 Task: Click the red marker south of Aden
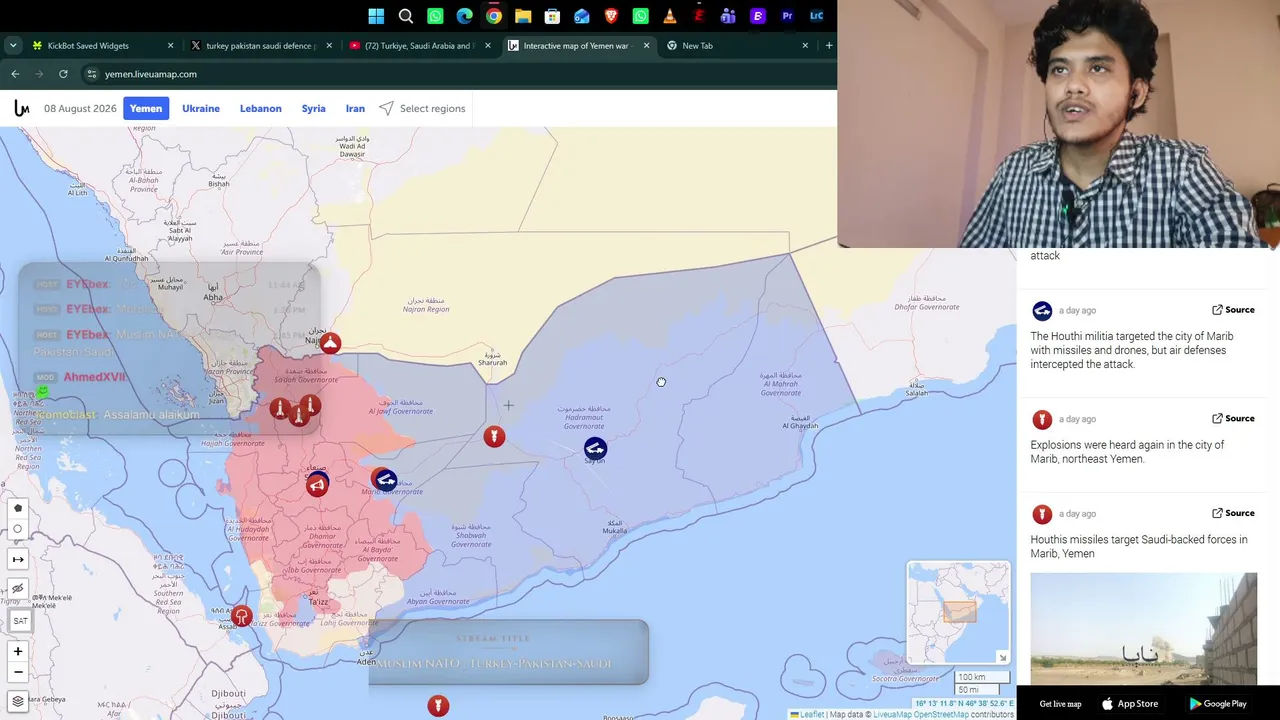438,706
